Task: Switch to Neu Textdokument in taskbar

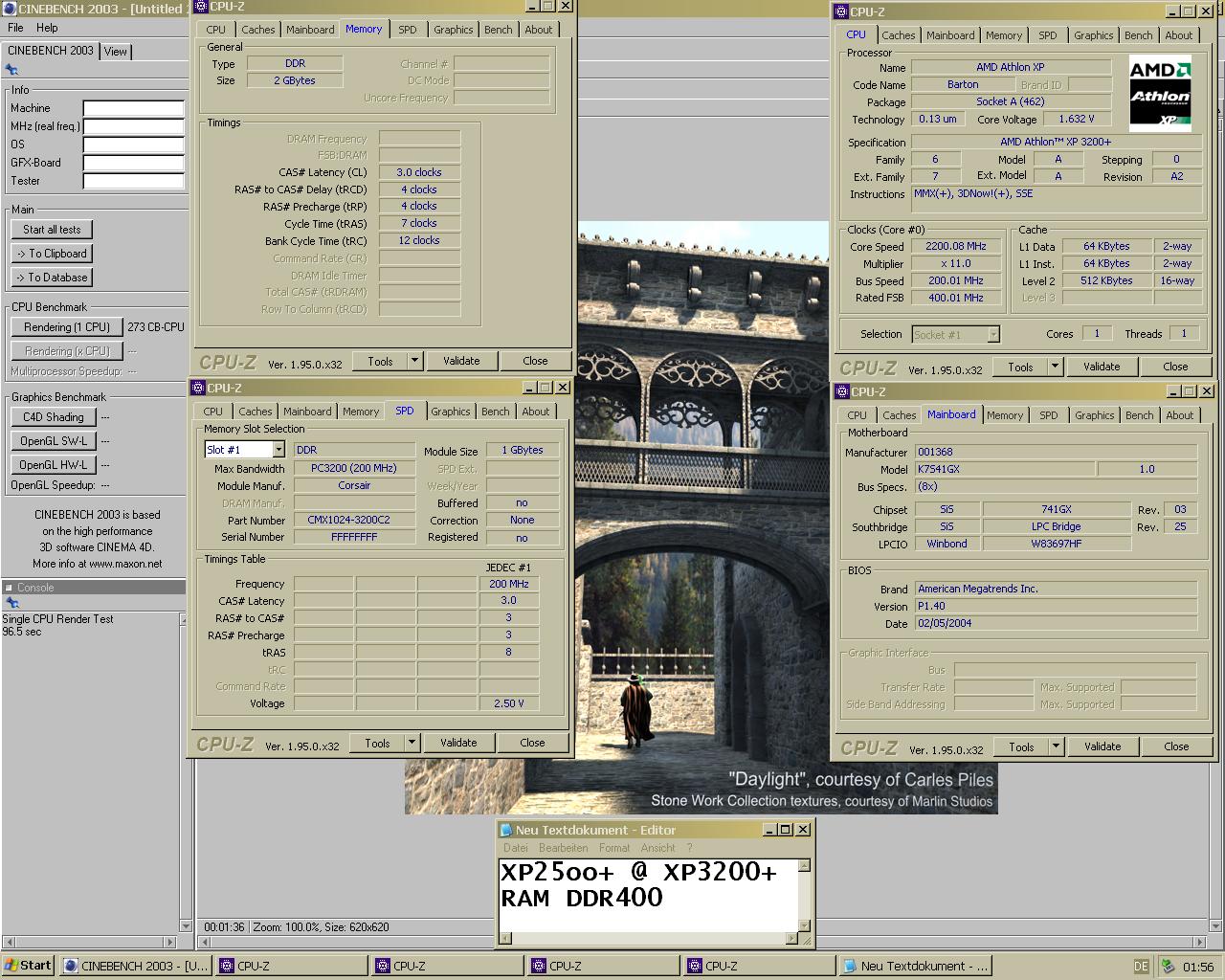Action: (914, 966)
